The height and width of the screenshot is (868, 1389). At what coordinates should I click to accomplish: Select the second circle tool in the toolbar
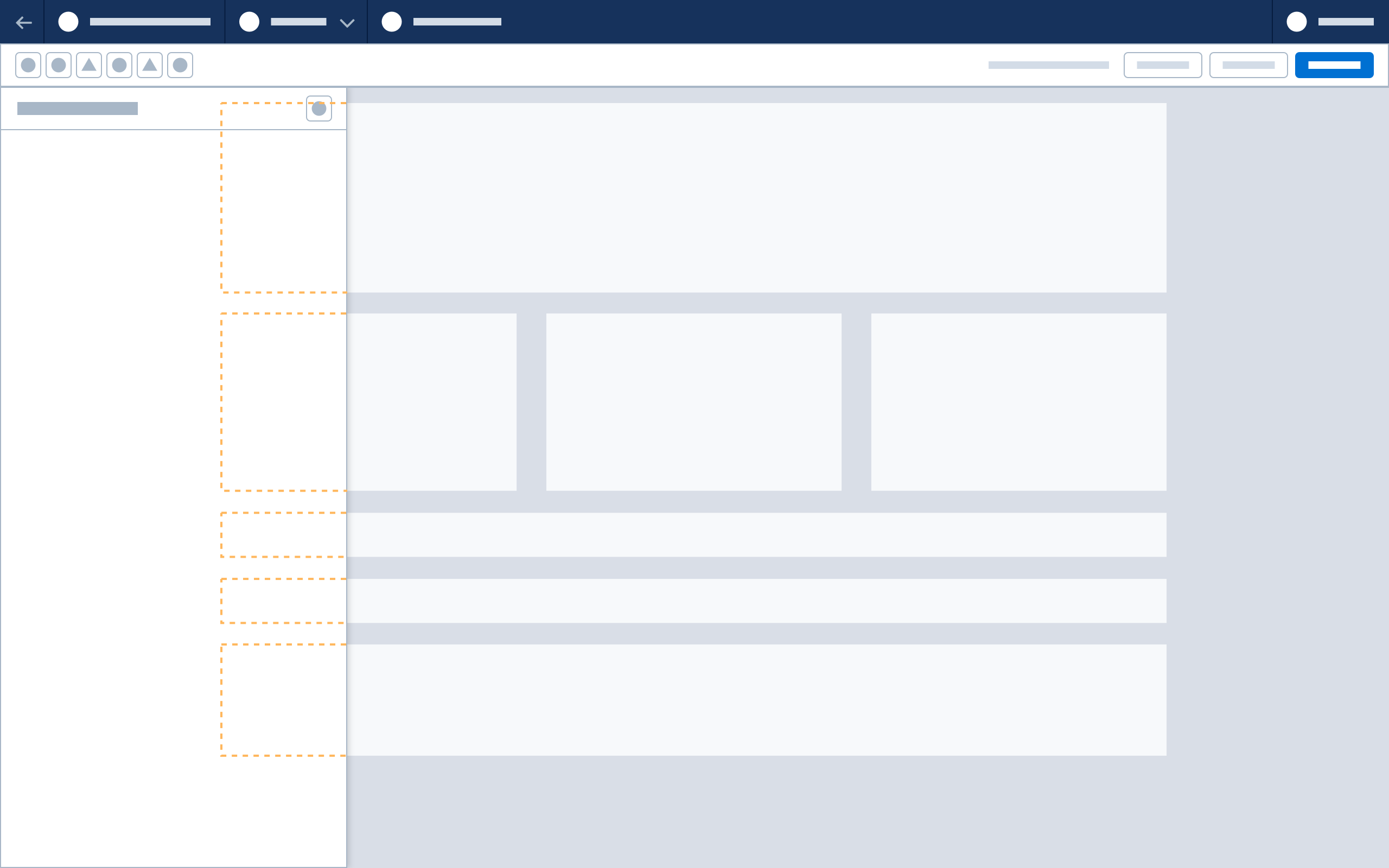point(59,65)
